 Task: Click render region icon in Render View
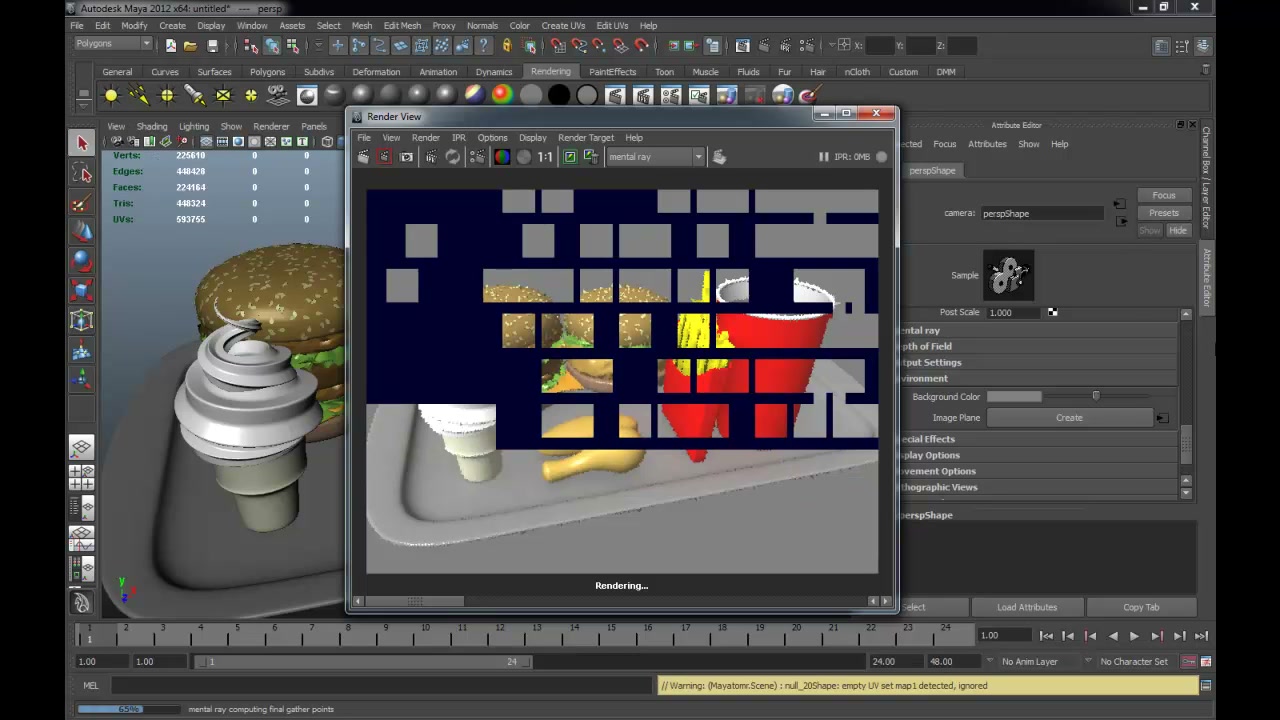(x=384, y=157)
